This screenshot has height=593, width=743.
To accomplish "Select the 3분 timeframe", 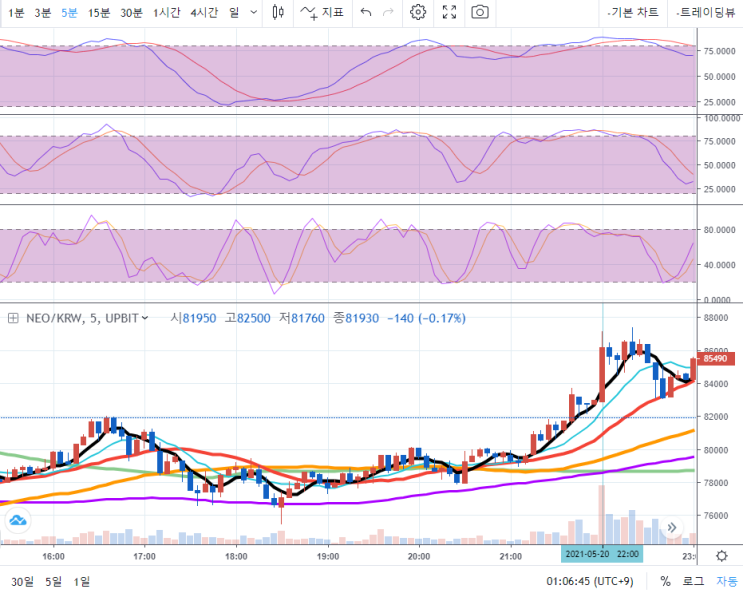I will click(43, 12).
